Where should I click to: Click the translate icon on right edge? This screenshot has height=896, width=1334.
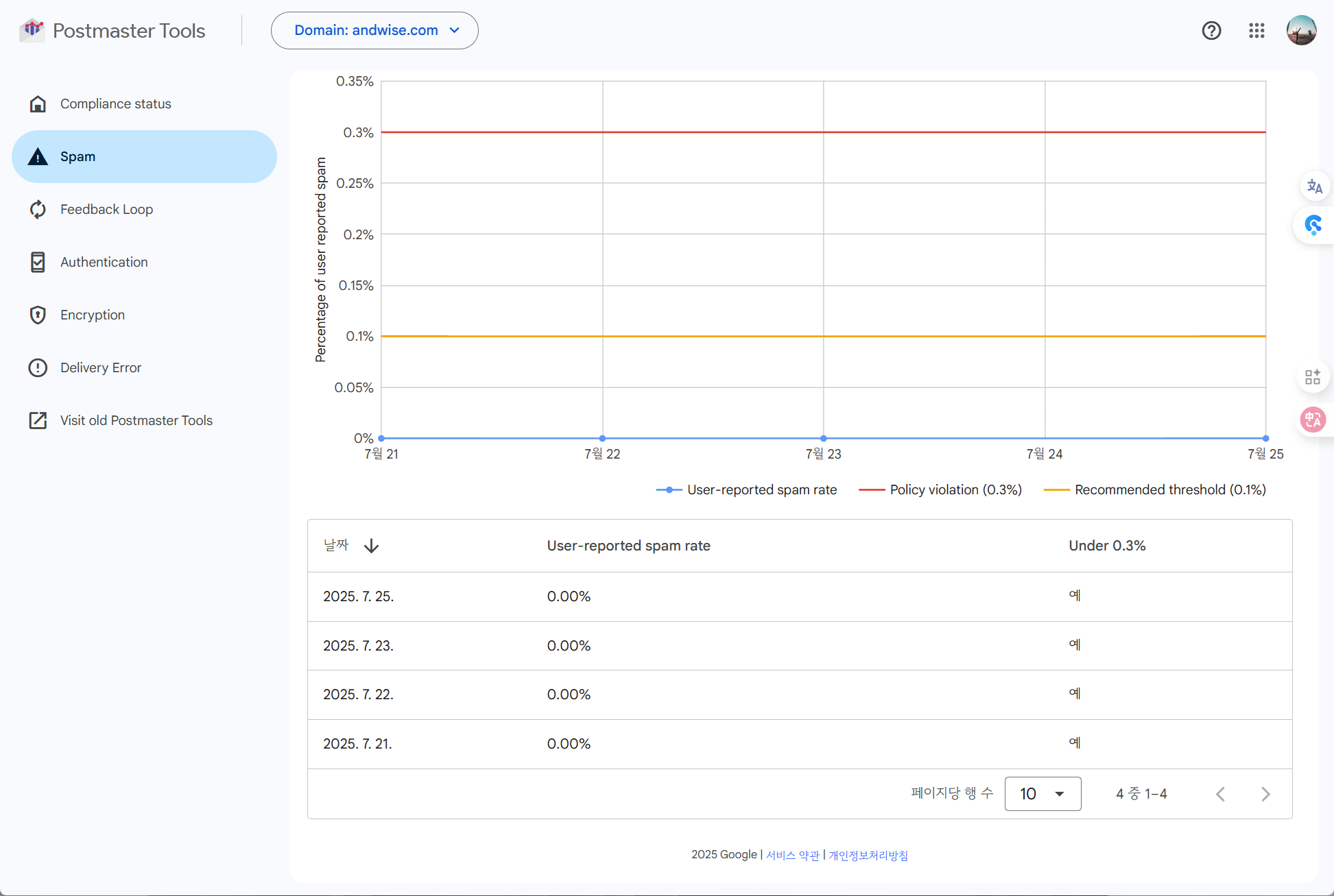1314,186
